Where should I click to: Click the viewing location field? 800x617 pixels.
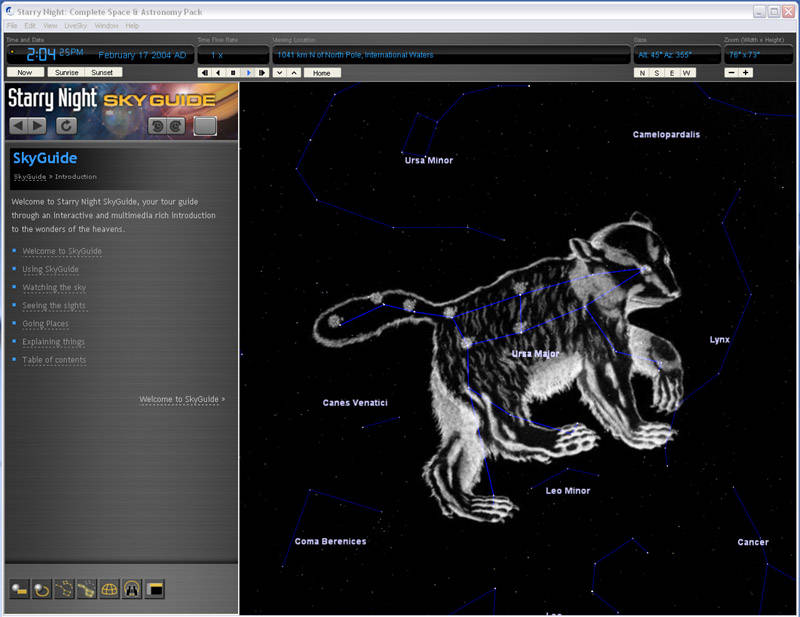tap(452, 55)
